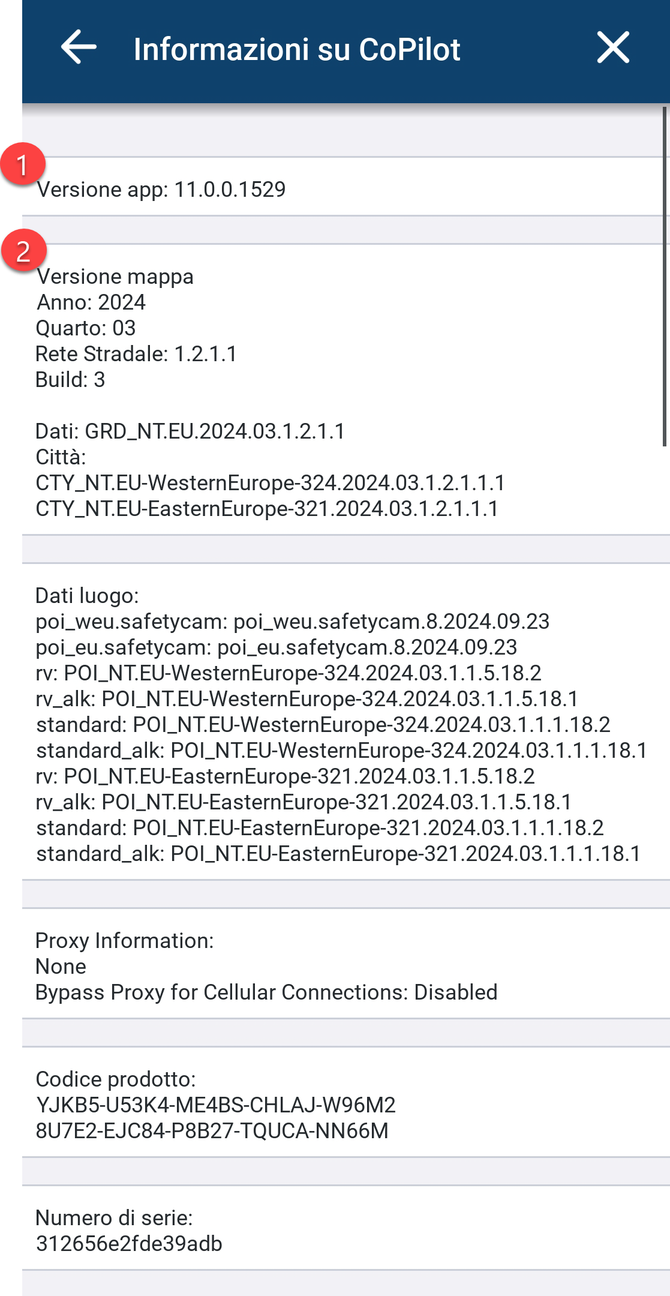Tap the Proxy Information heading
The image size is (670, 1296).
pos(124,941)
